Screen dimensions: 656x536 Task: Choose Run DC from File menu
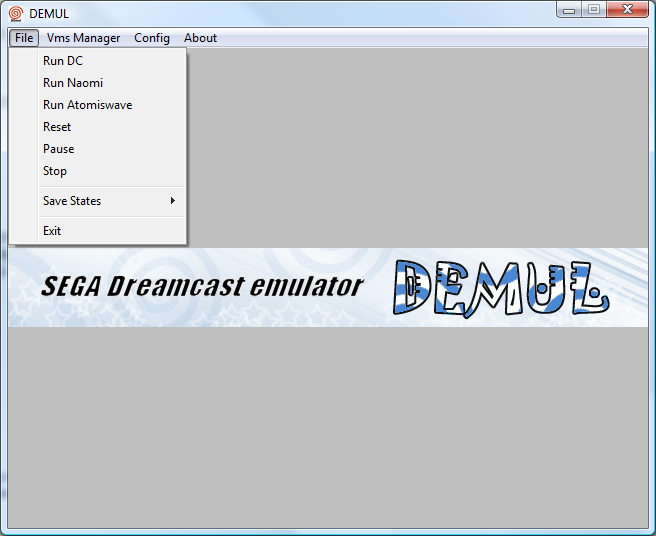tap(97, 61)
